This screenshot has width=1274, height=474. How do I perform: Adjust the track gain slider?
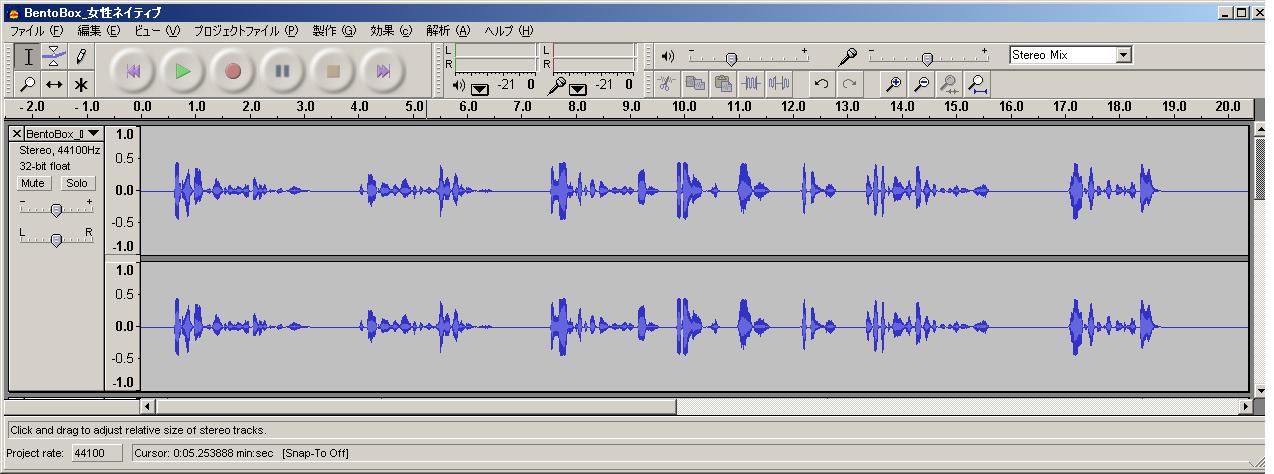[x=56, y=209]
